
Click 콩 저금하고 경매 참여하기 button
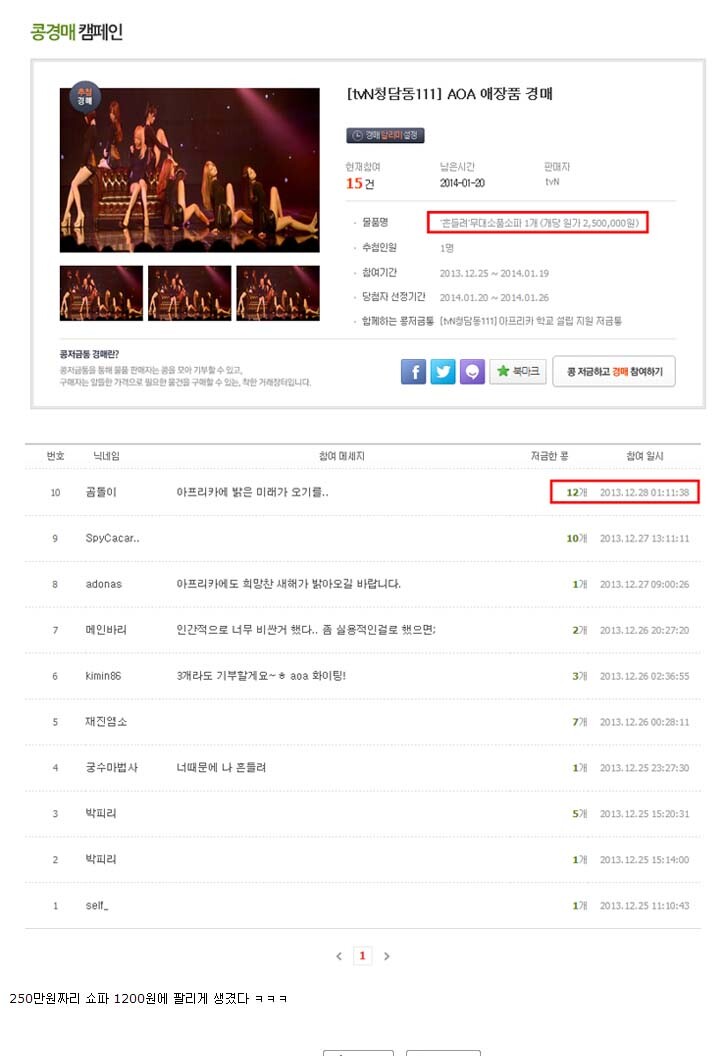(x=614, y=371)
